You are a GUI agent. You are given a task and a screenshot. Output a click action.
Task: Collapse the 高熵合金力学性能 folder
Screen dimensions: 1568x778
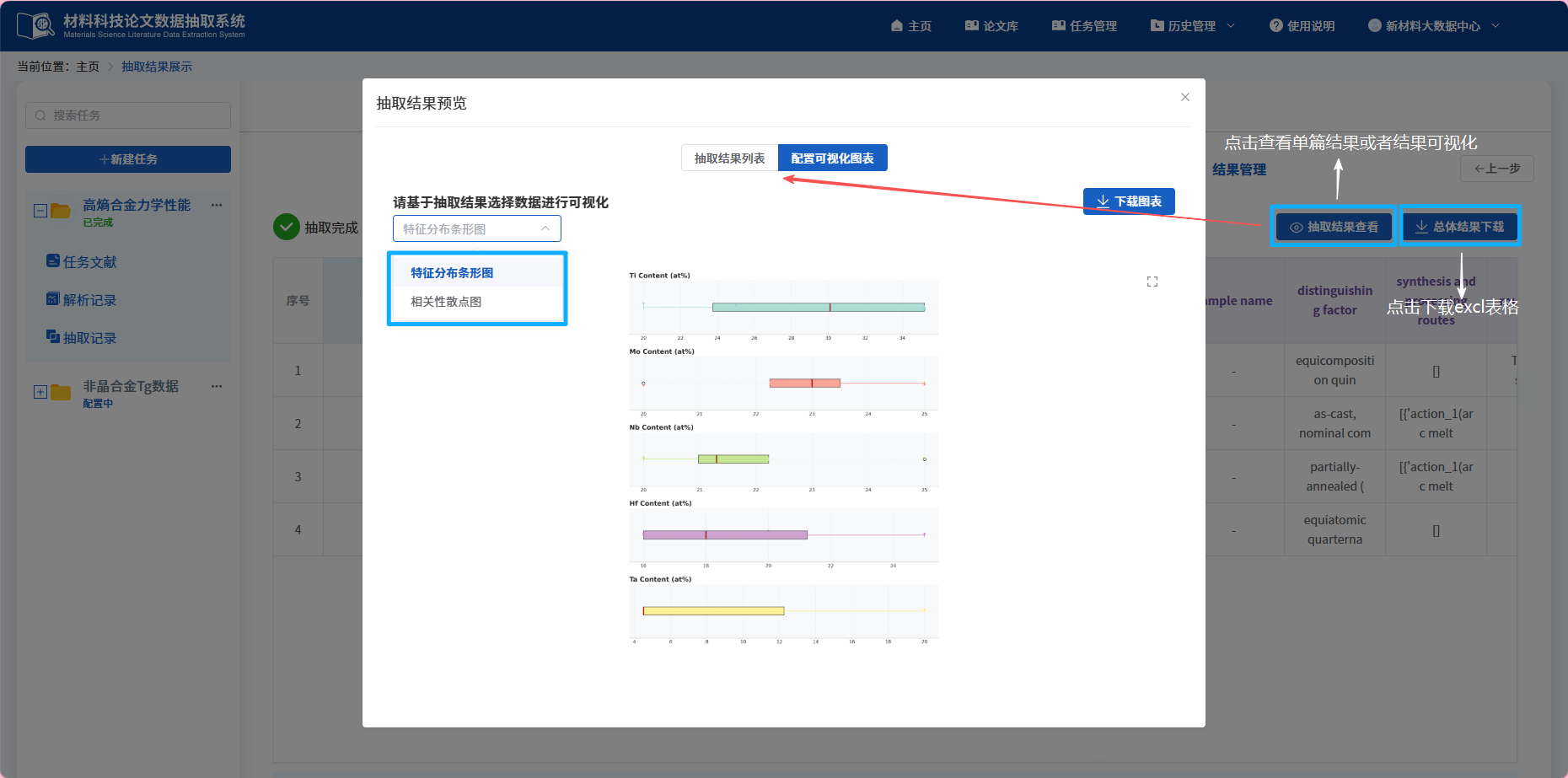pos(40,210)
